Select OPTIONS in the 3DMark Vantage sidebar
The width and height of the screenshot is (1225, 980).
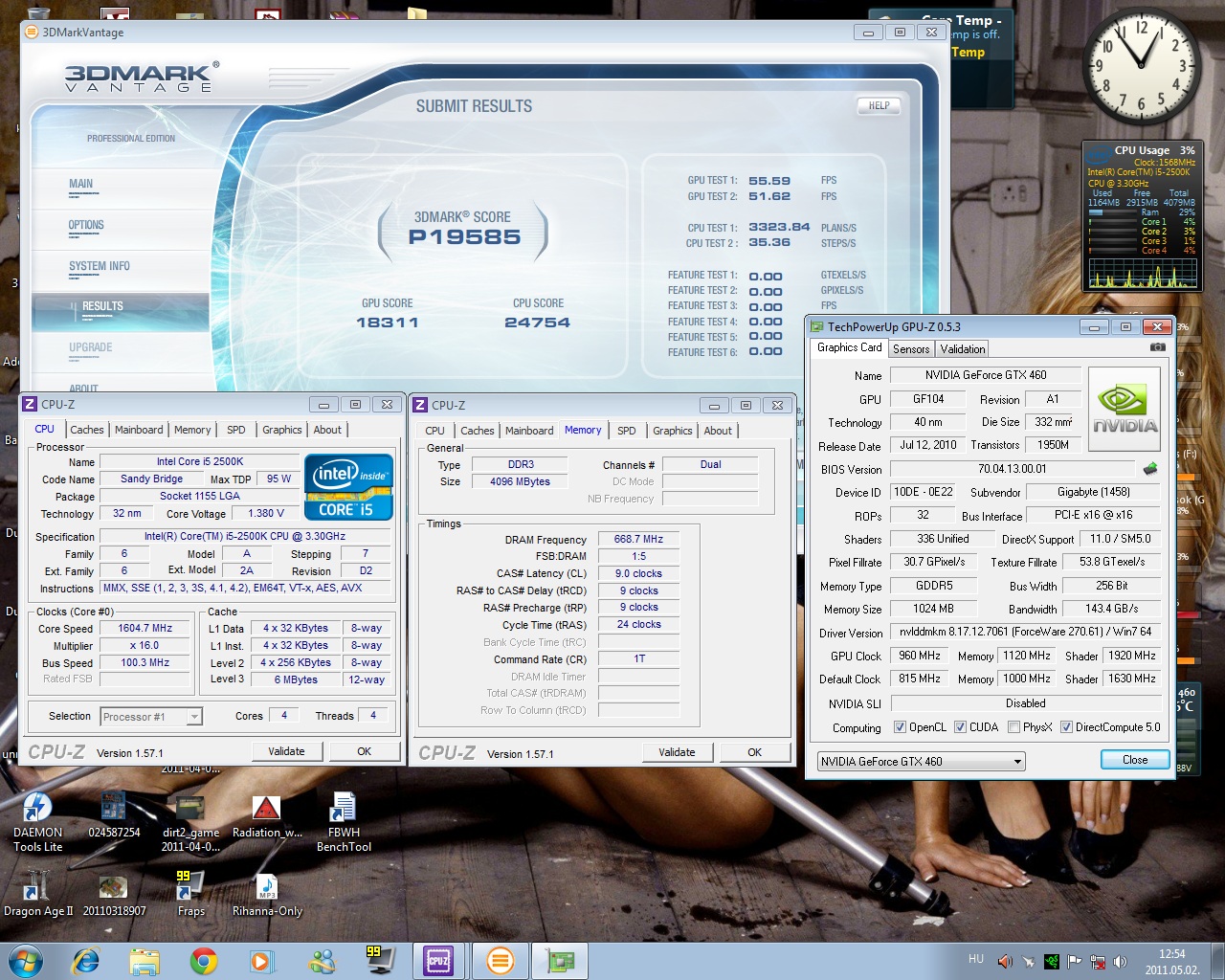coord(86,226)
